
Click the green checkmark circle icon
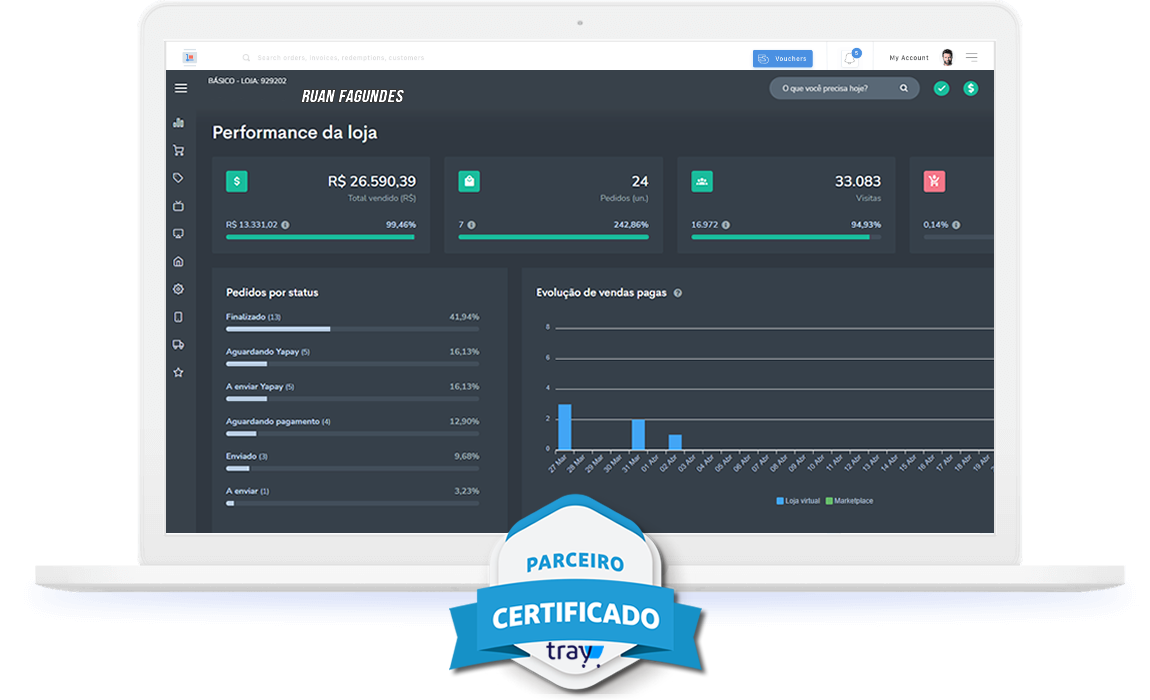tap(942, 89)
